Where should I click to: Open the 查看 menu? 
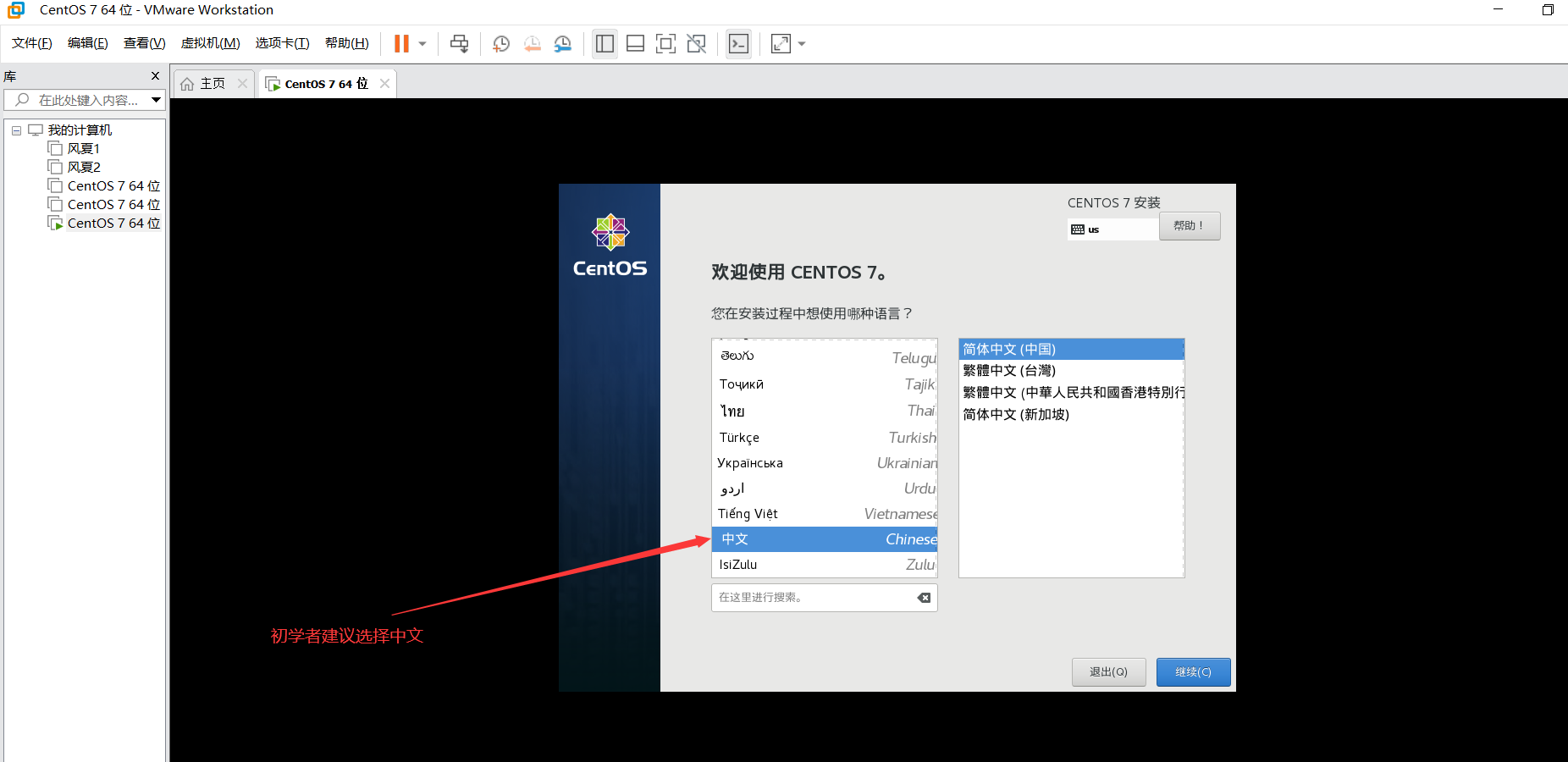coord(145,43)
